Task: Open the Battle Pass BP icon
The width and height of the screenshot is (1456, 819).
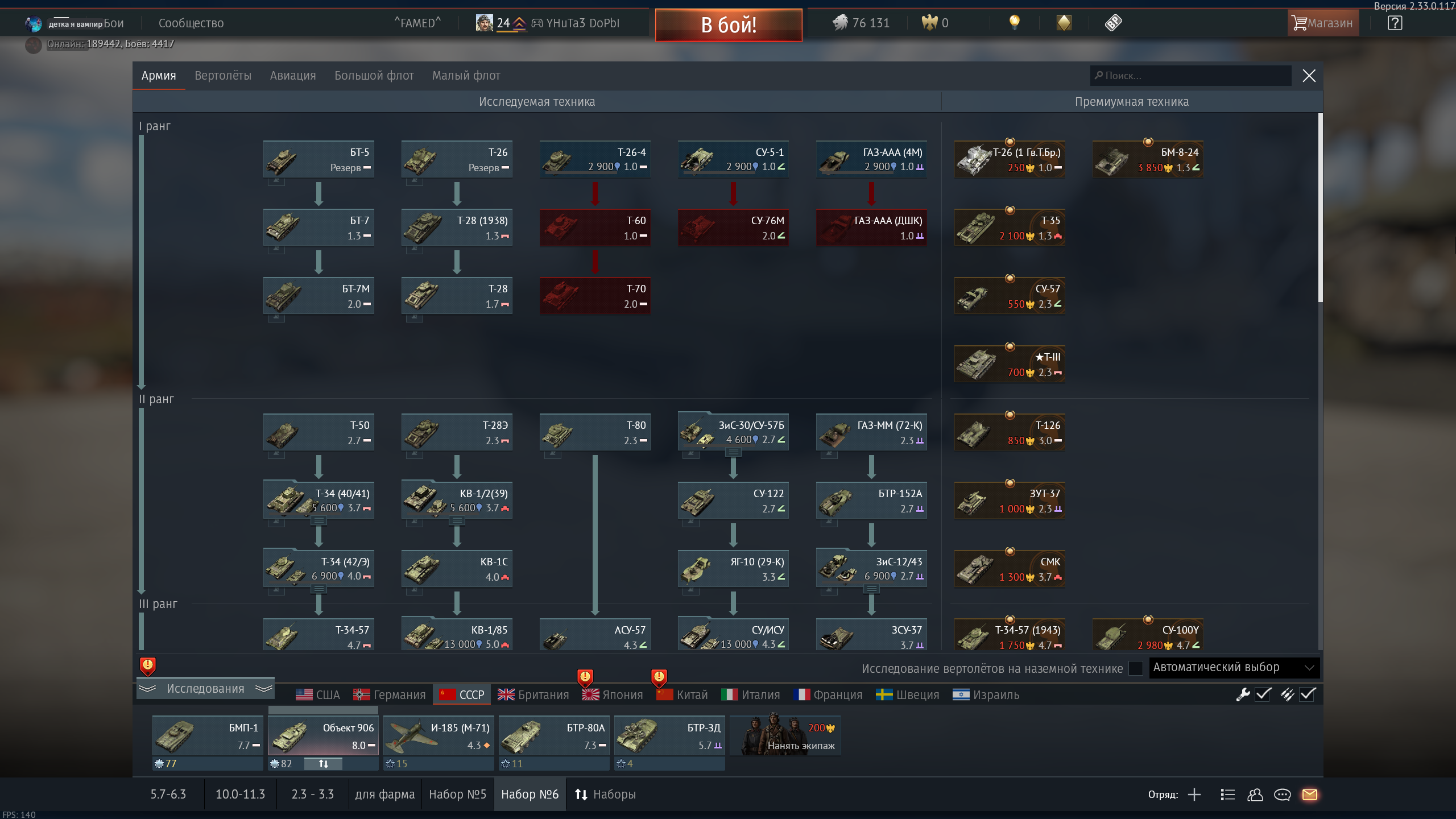Action: click(x=1113, y=23)
